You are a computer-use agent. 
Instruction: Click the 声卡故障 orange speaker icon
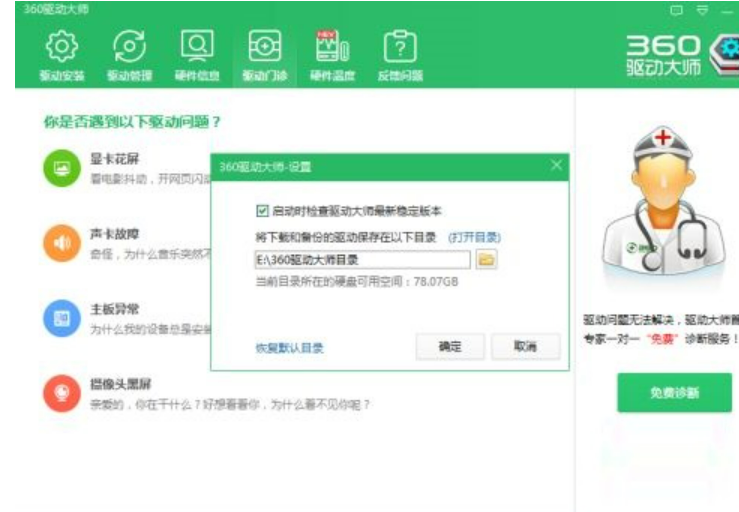62,243
